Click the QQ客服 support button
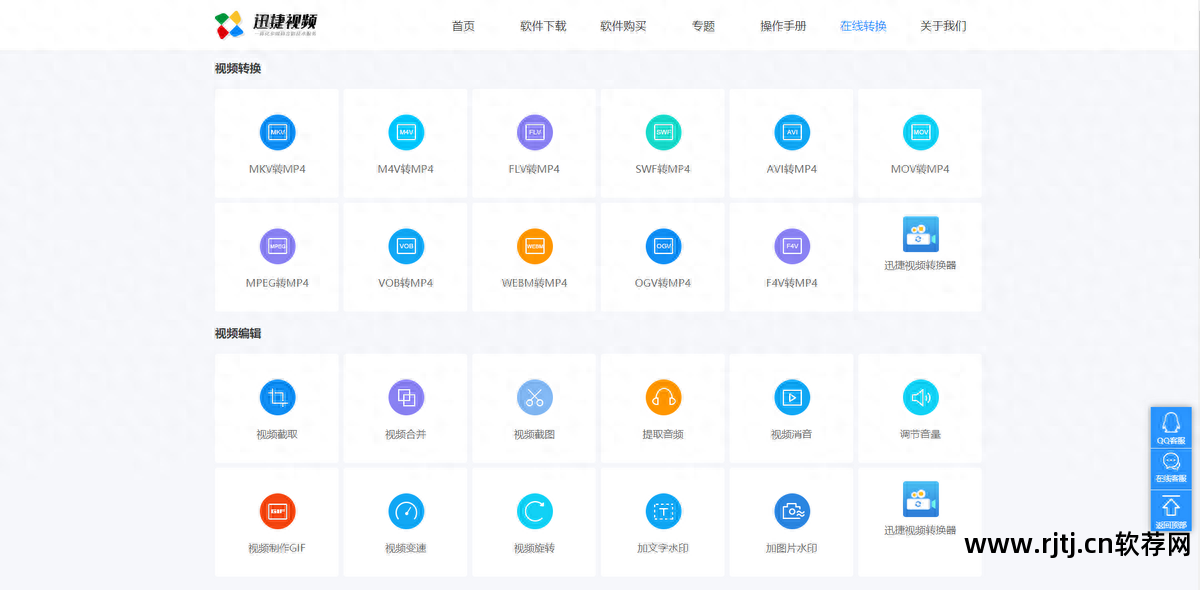The image size is (1200, 590). tap(1172, 425)
